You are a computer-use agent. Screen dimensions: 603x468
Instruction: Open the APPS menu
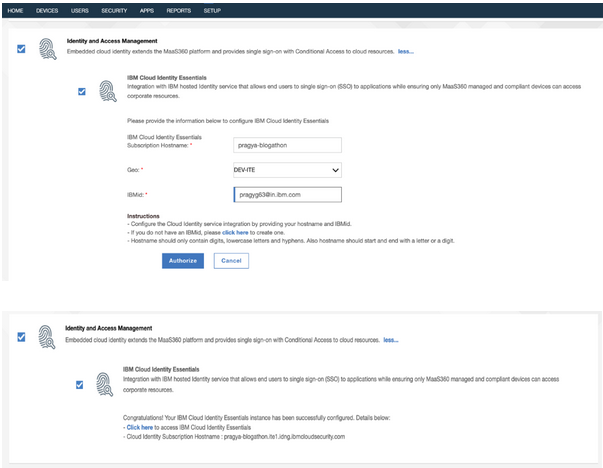pos(147,11)
